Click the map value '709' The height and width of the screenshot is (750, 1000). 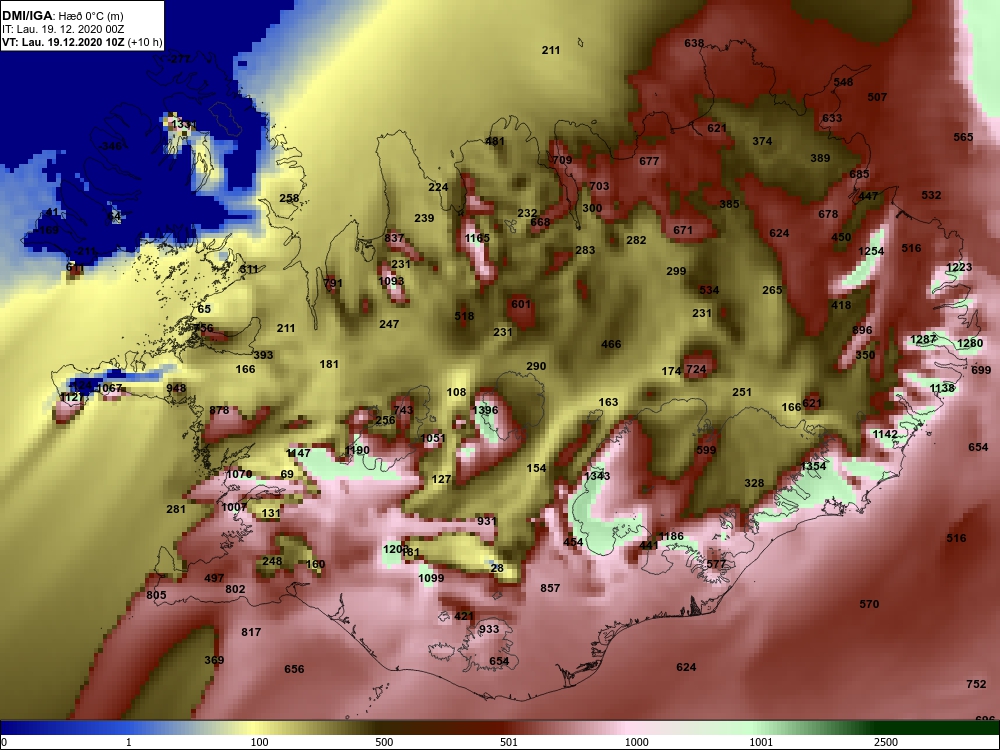coord(562,160)
